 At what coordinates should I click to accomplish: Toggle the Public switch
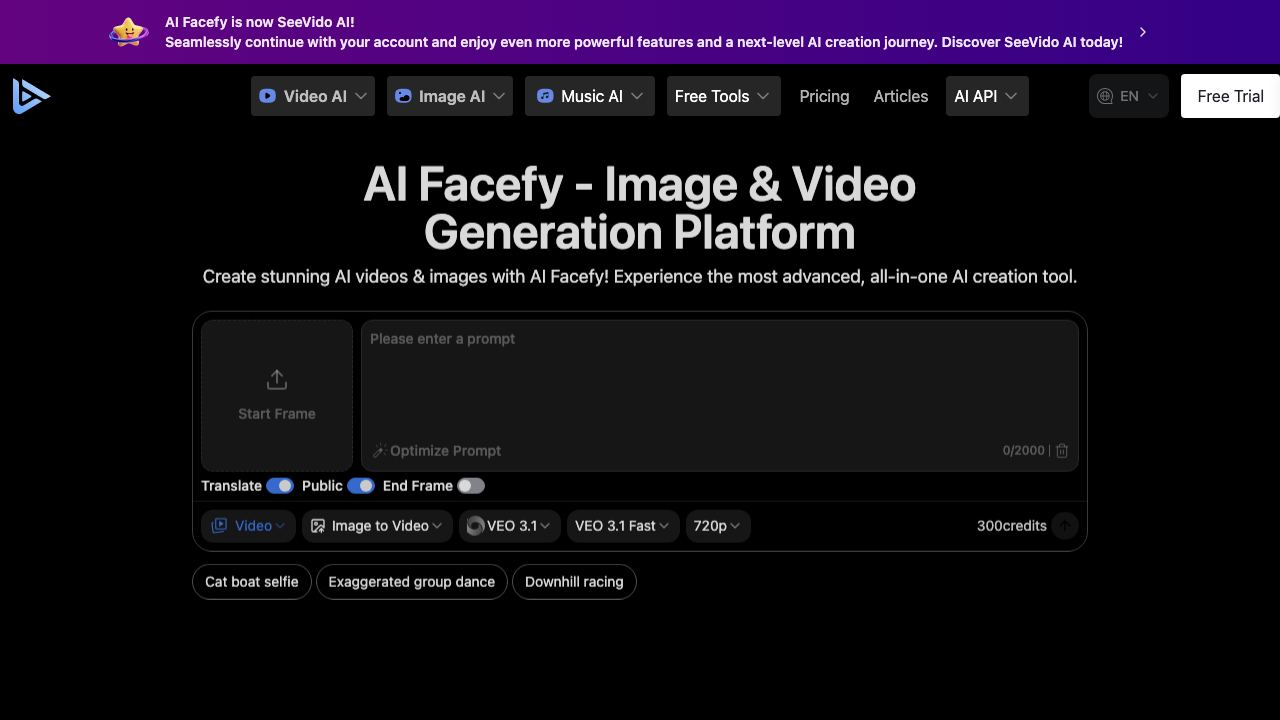pyautogui.click(x=361, y=486)
